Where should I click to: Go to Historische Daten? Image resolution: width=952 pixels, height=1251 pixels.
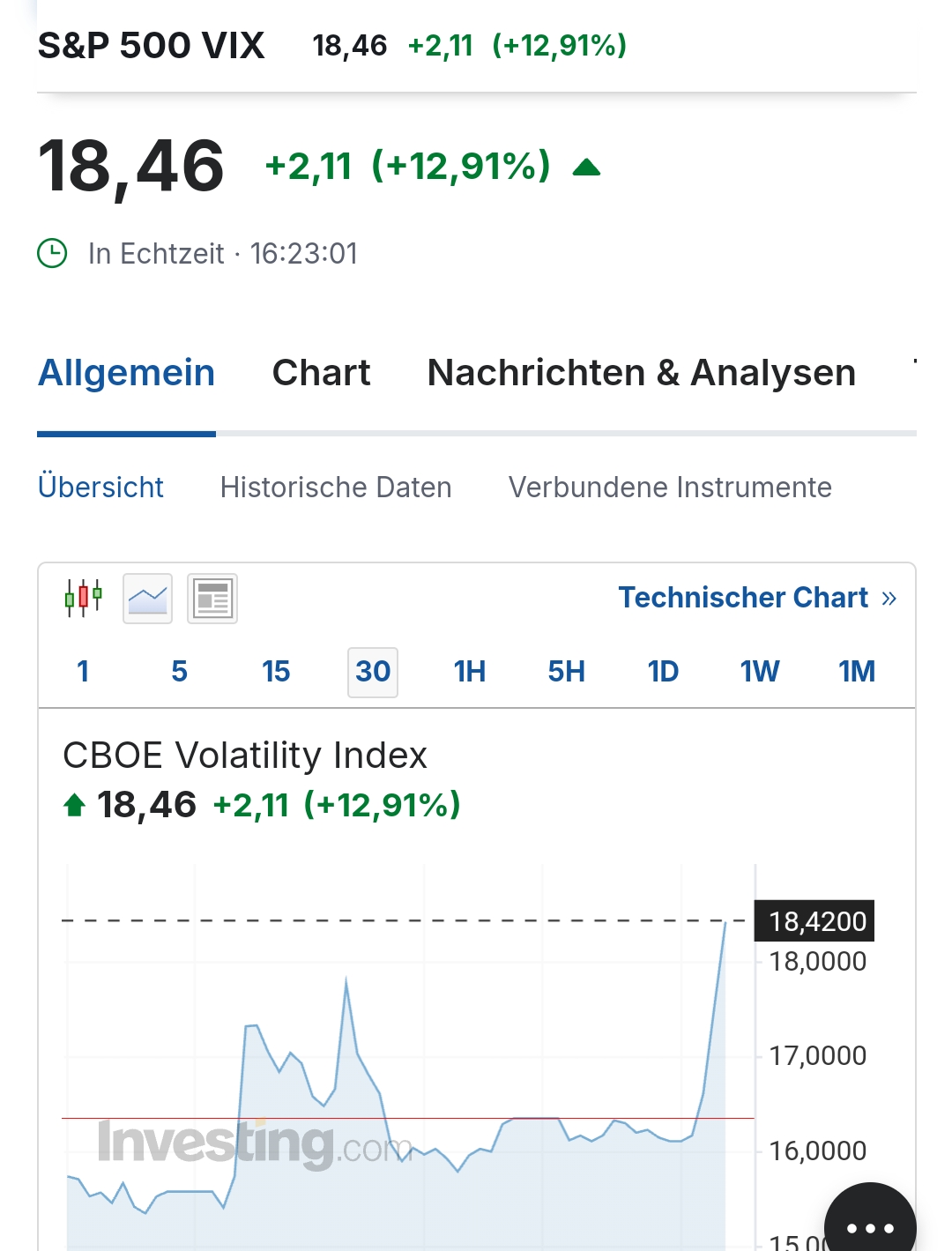[x=336, y=488]
